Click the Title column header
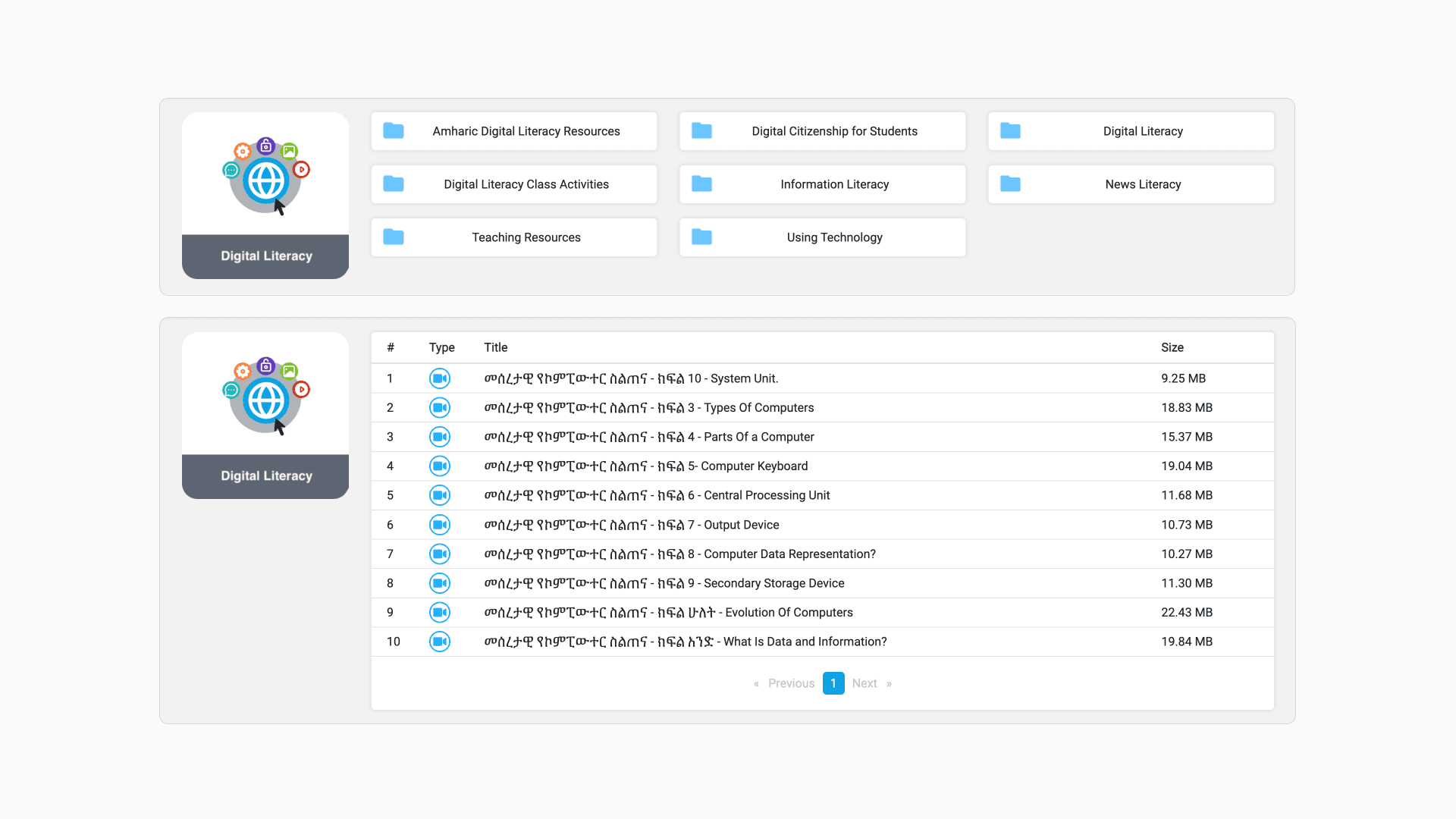The width and height of the screenshot is (1456, 819). [495, 347]
